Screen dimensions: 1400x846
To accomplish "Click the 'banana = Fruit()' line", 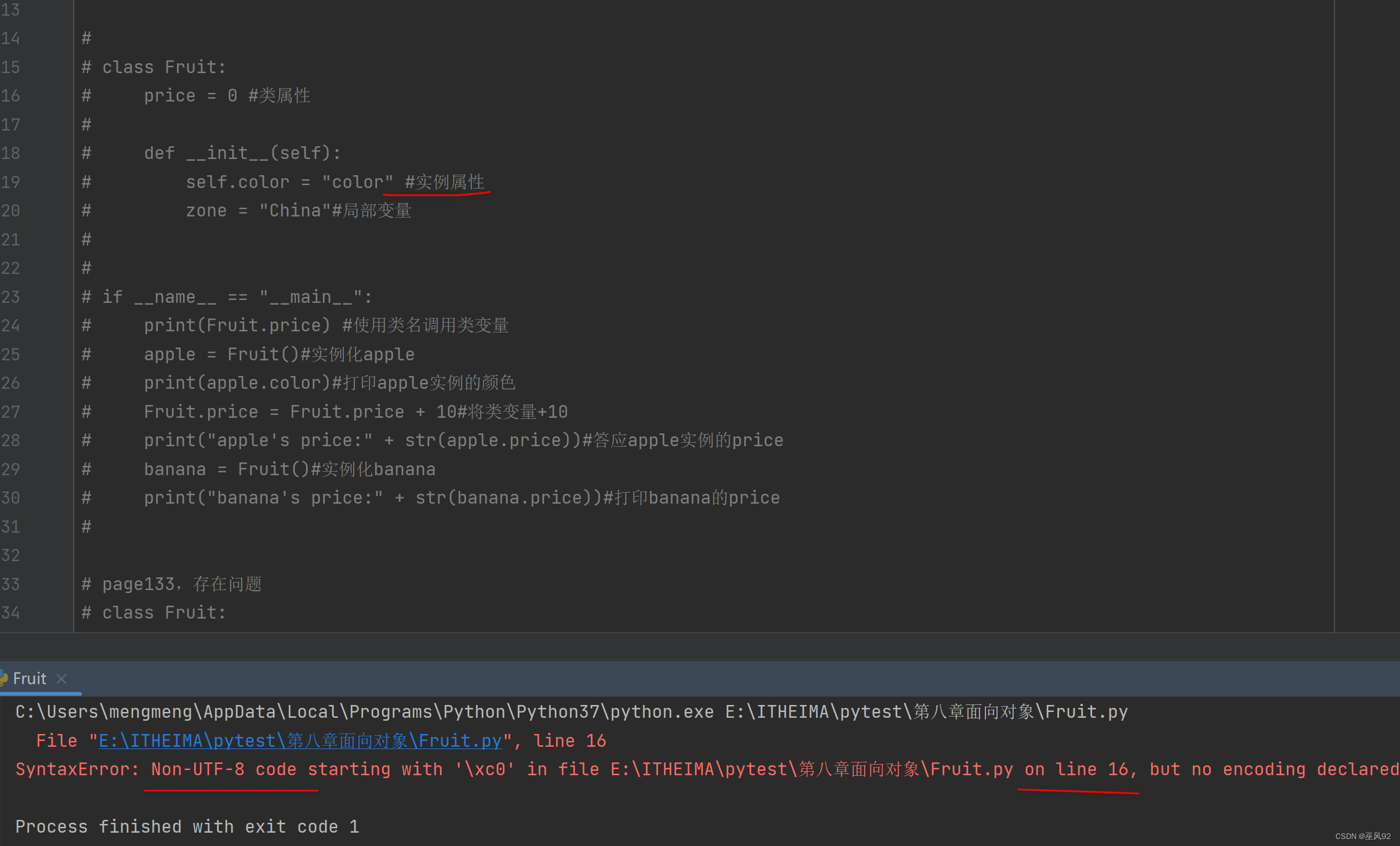I will pyautogui.click(x=289, y=469).
